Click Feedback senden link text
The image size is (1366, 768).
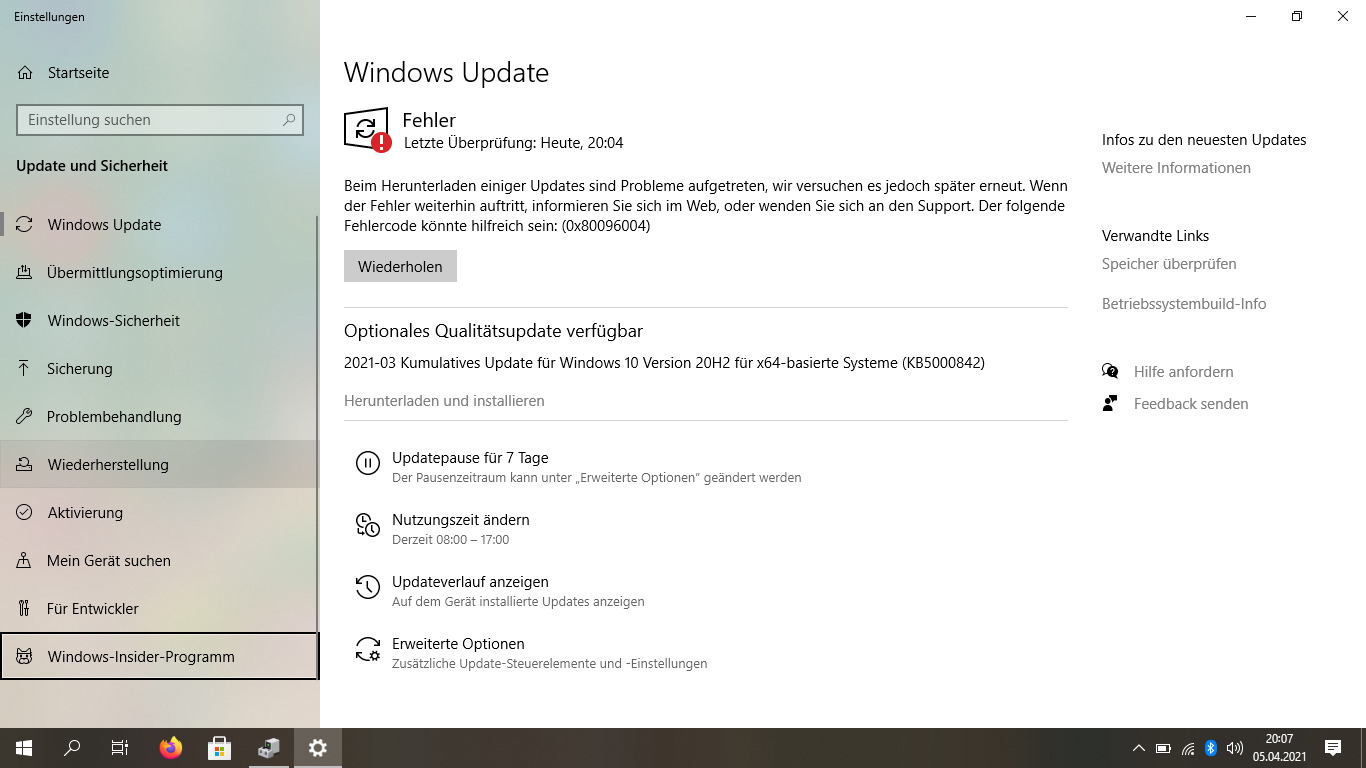(x=1191, y=404)
